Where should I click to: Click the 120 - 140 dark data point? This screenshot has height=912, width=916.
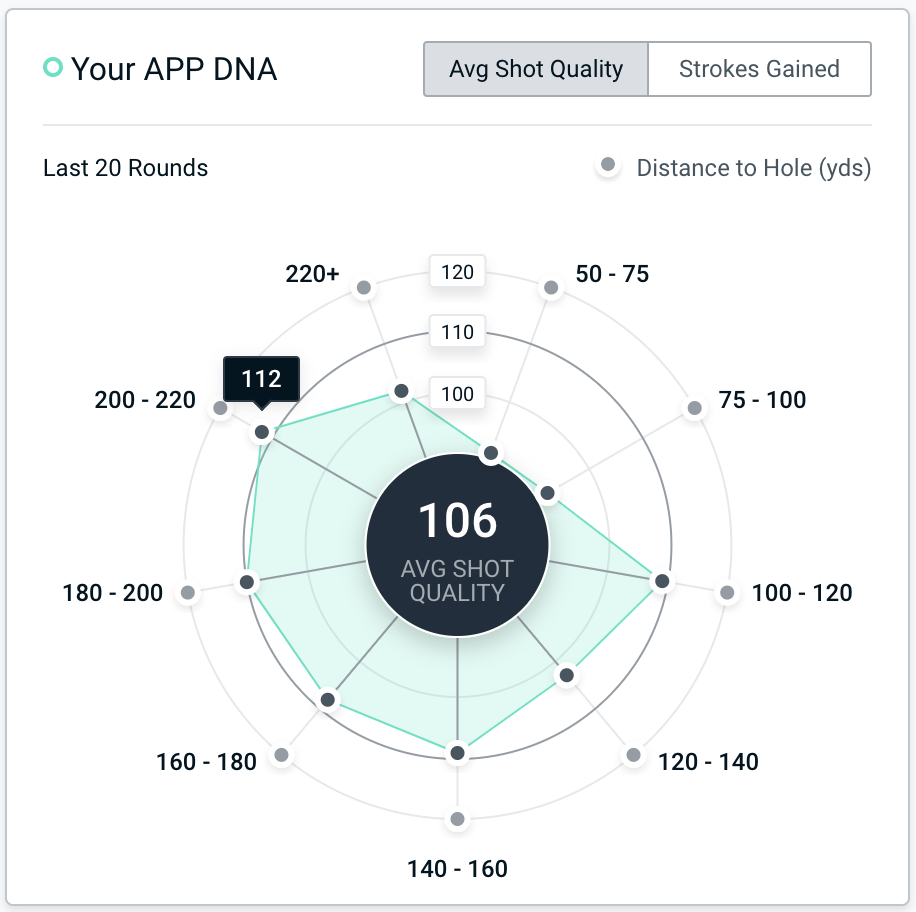pos(566,675)
